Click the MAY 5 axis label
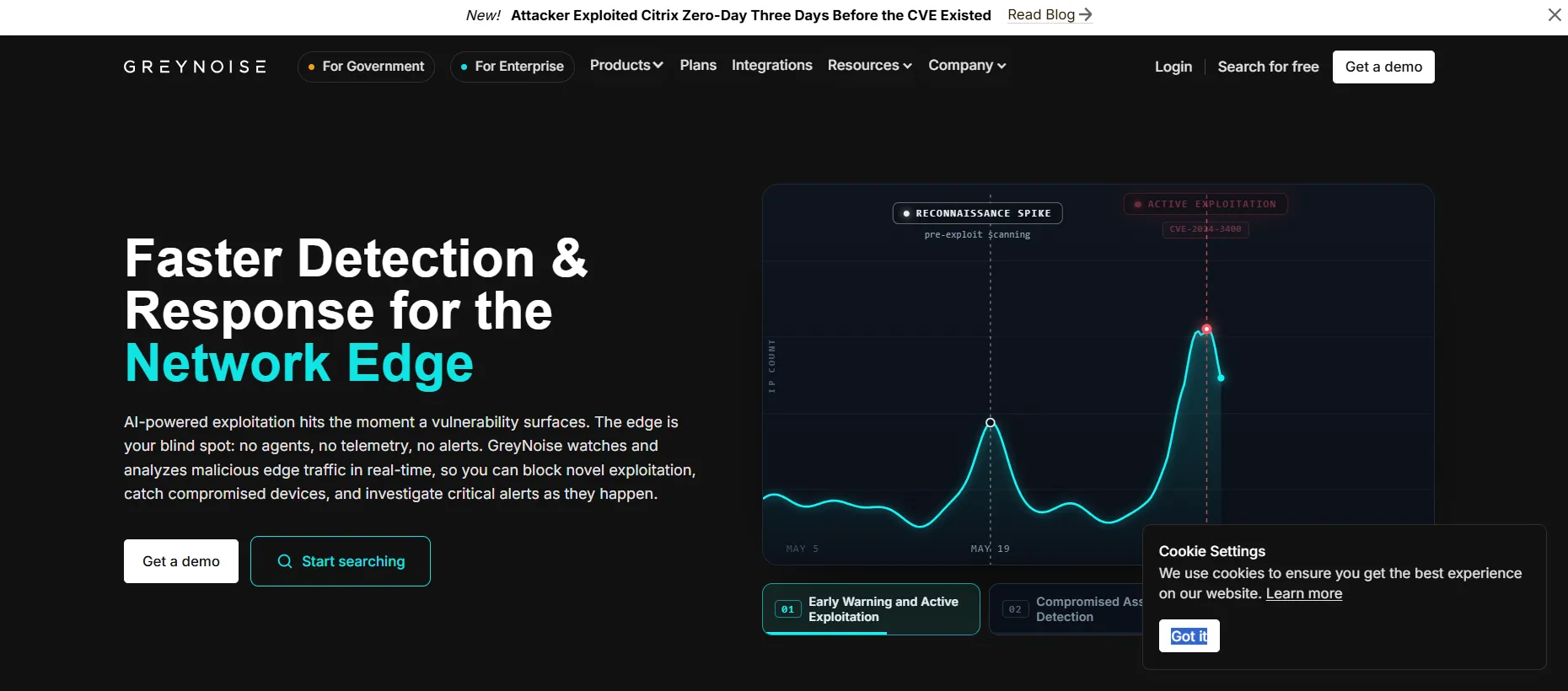1568x691 pixels. click(x=803, y=549)
